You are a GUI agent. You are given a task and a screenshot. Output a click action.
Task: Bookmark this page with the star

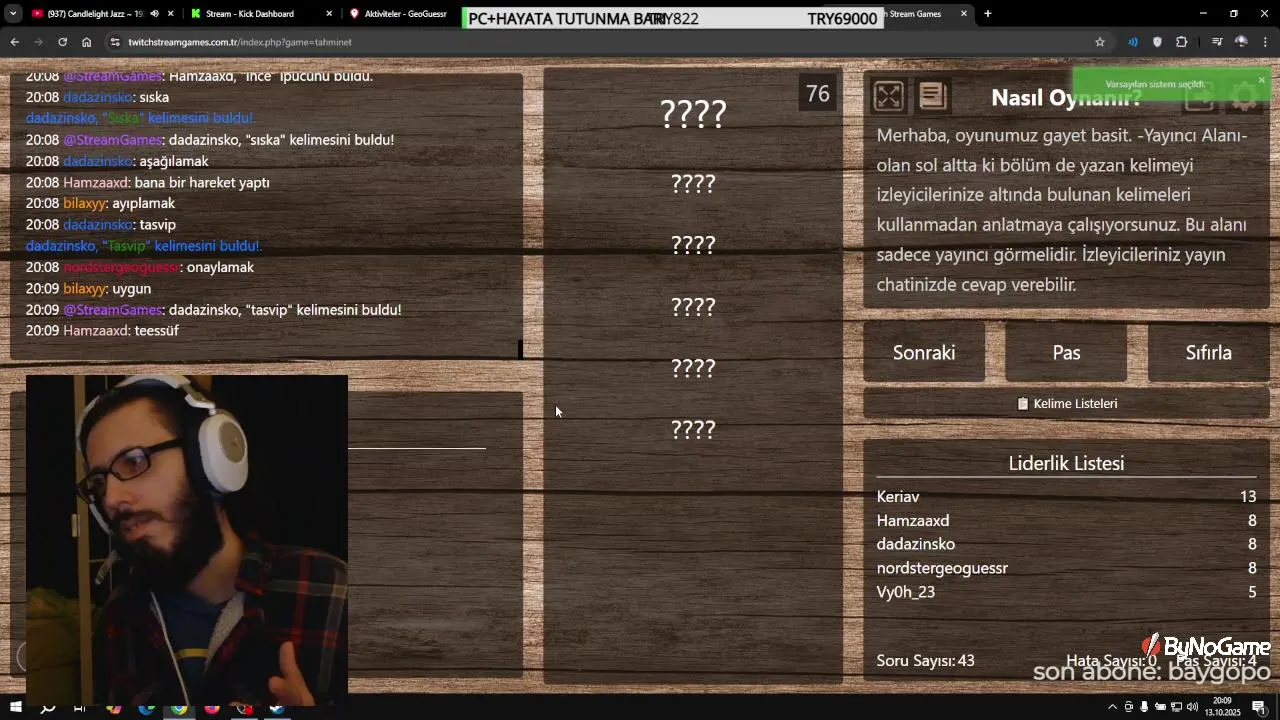coord(1100,42)
